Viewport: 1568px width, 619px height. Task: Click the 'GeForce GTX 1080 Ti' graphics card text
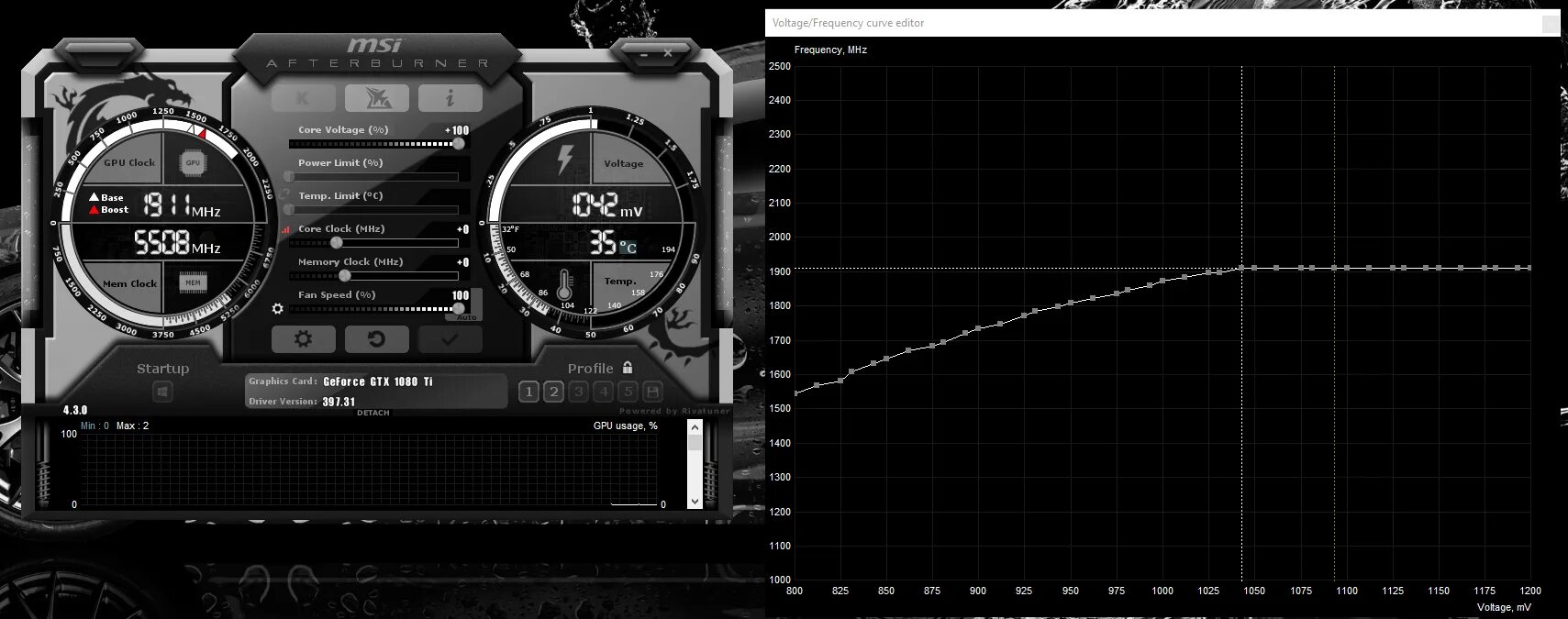(x=378, y=381)
